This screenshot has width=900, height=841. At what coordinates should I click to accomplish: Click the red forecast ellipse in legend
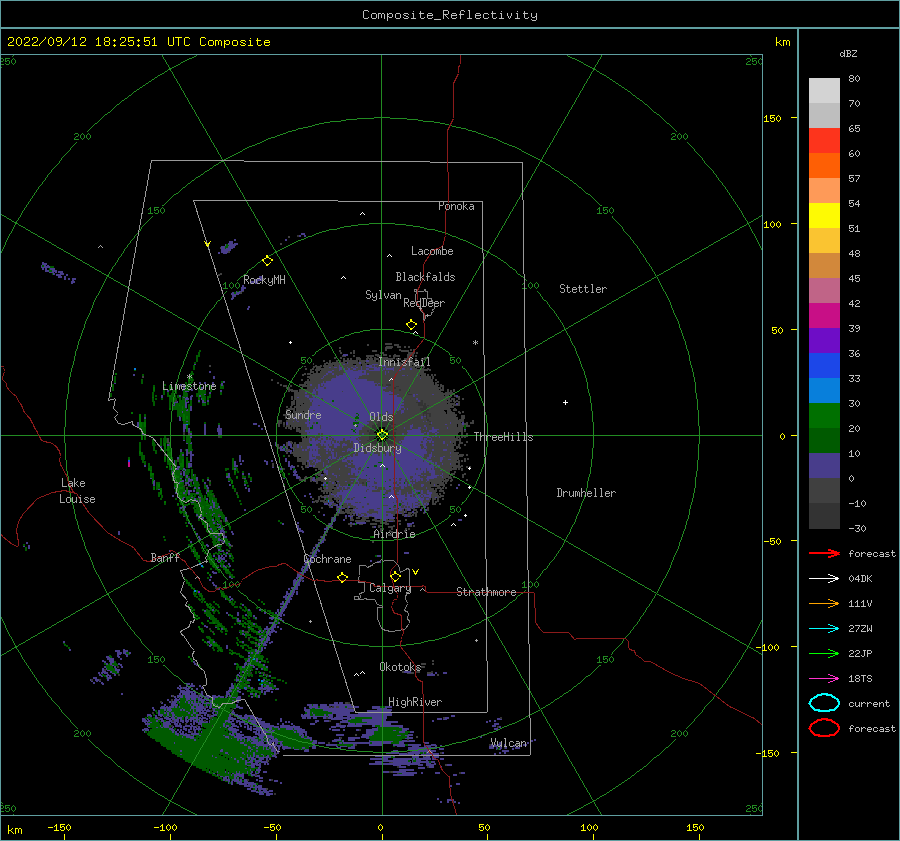pyautogui.click(x=824, y=728)
